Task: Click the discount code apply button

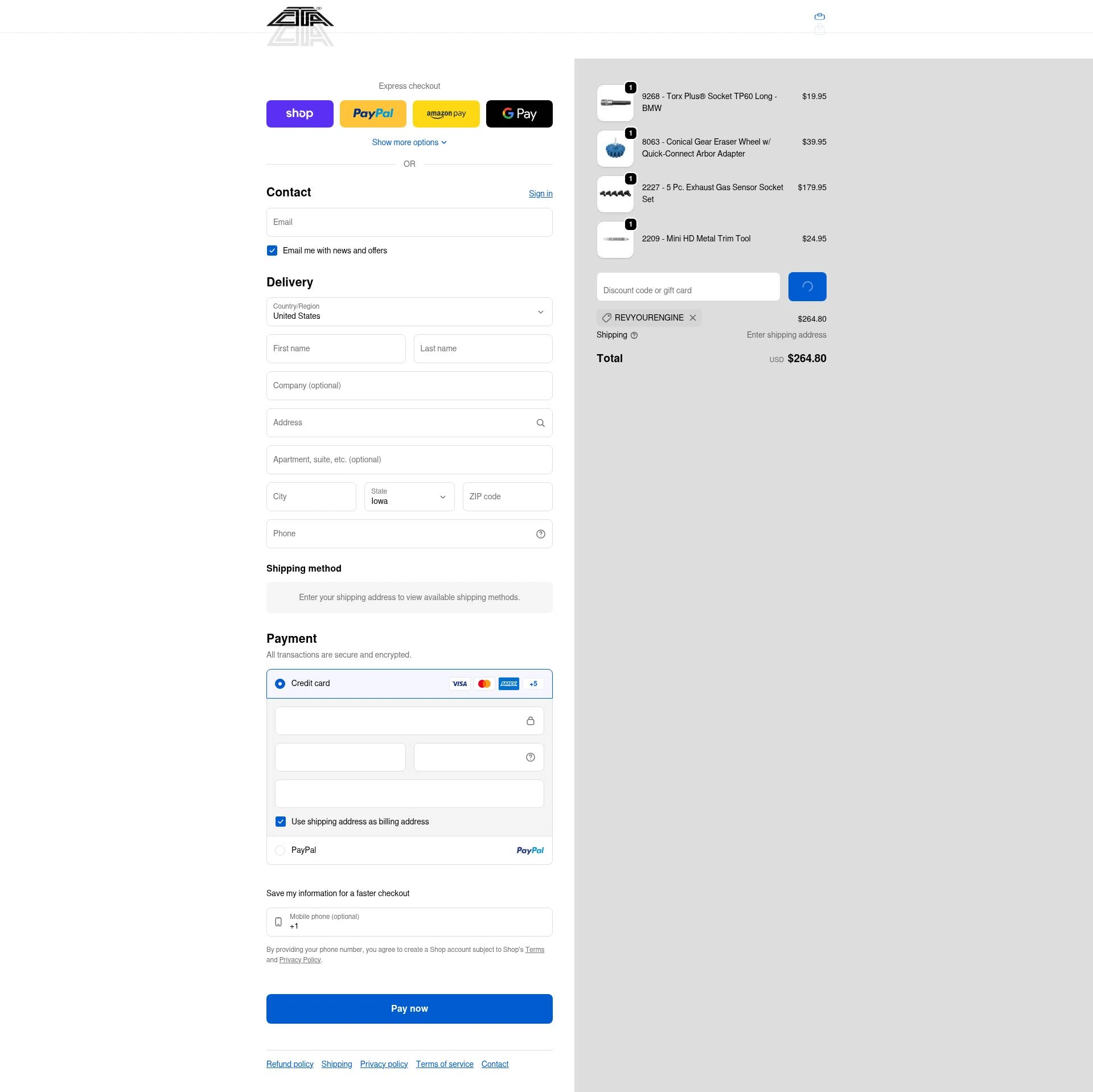Action: [x=807, y=286]
